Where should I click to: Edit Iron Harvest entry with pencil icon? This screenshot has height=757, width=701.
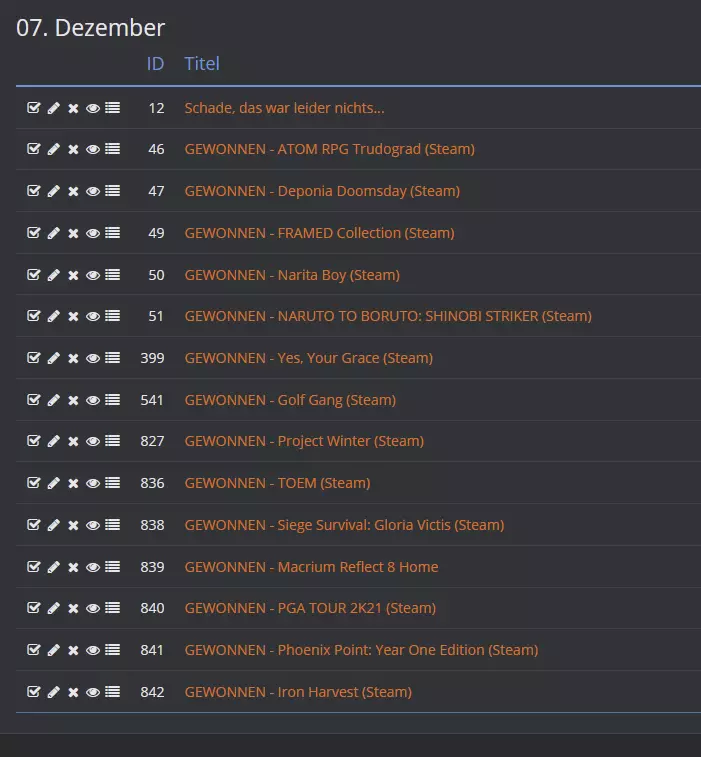point(53,692)
